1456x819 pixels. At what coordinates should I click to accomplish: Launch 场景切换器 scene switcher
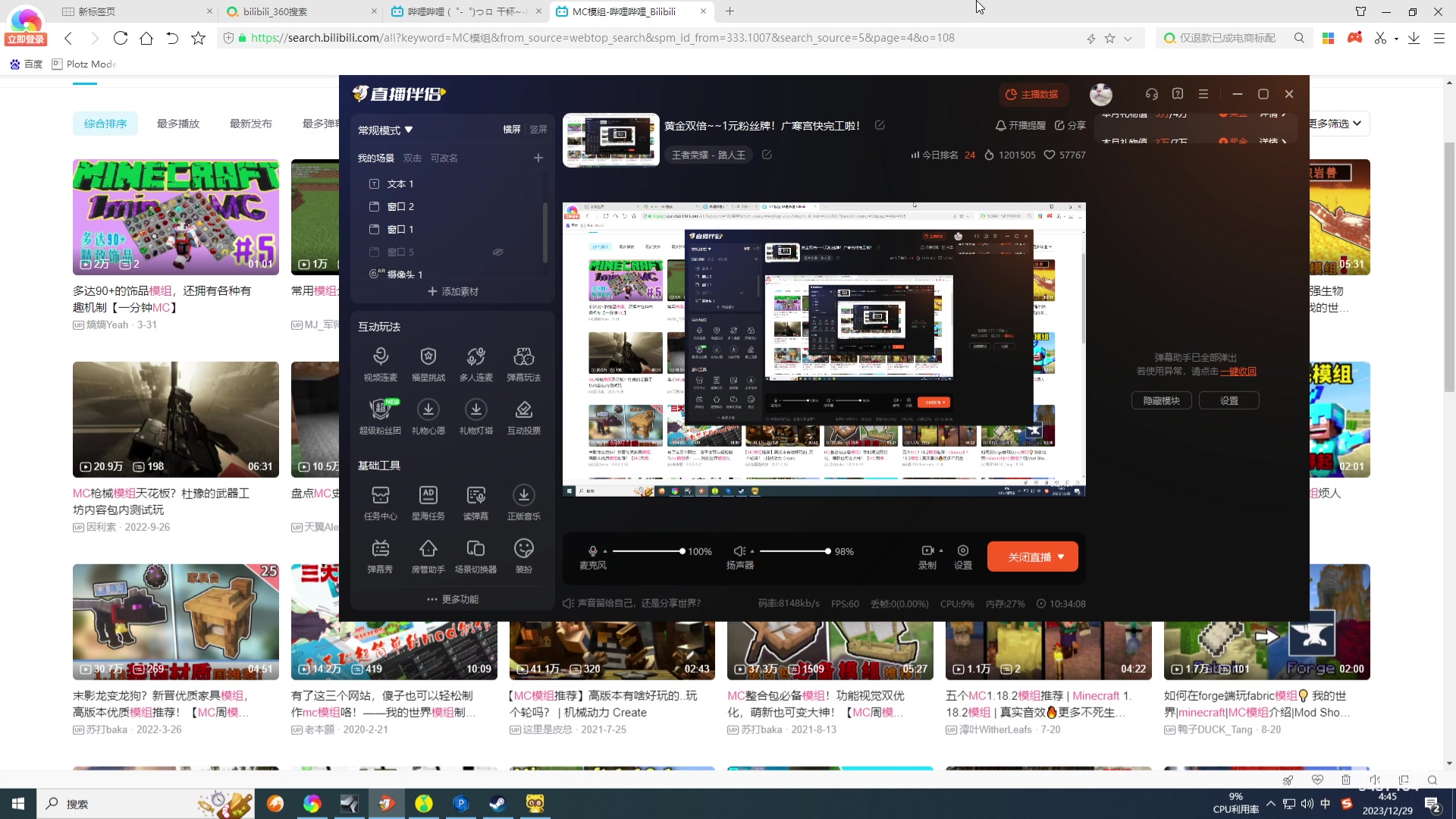point(475,549)
